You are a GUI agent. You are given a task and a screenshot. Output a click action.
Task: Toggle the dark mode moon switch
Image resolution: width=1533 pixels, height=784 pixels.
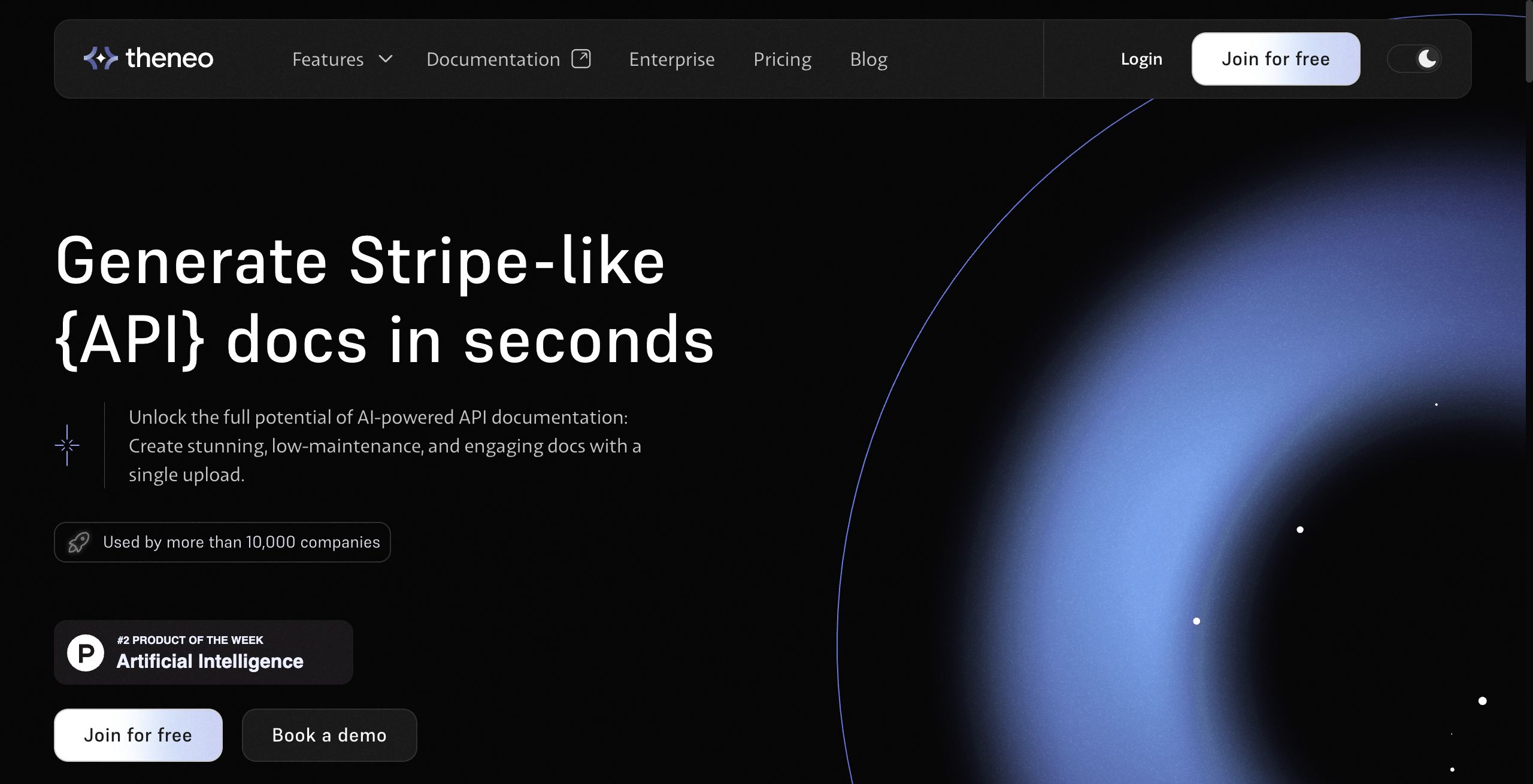click(x=1414, y=59)
